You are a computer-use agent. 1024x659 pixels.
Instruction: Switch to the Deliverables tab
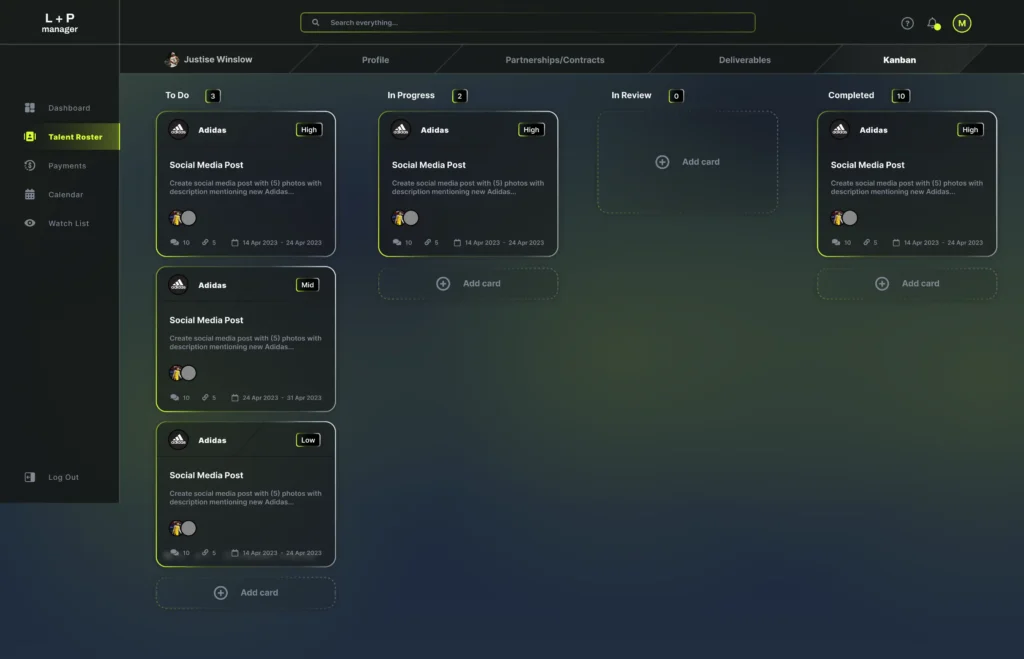coord(744,59)
